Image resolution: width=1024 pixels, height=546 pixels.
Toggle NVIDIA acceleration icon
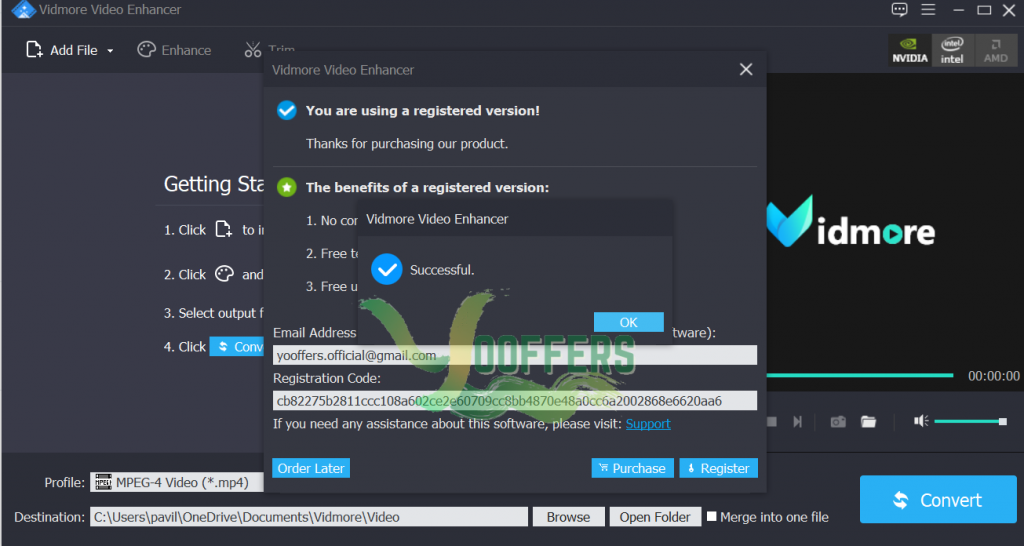[x=910, y=50]
